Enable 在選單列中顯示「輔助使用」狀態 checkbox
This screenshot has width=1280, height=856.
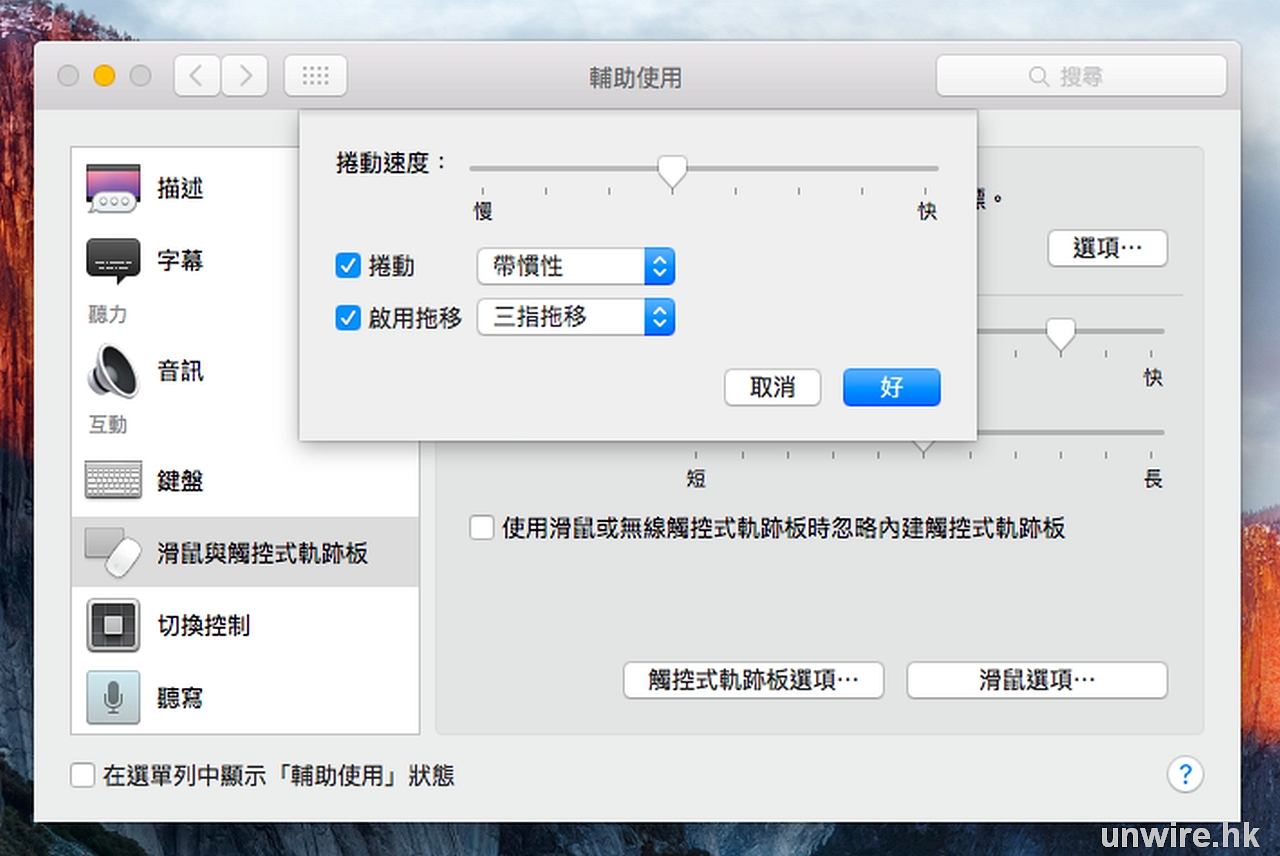click(83, 775)
